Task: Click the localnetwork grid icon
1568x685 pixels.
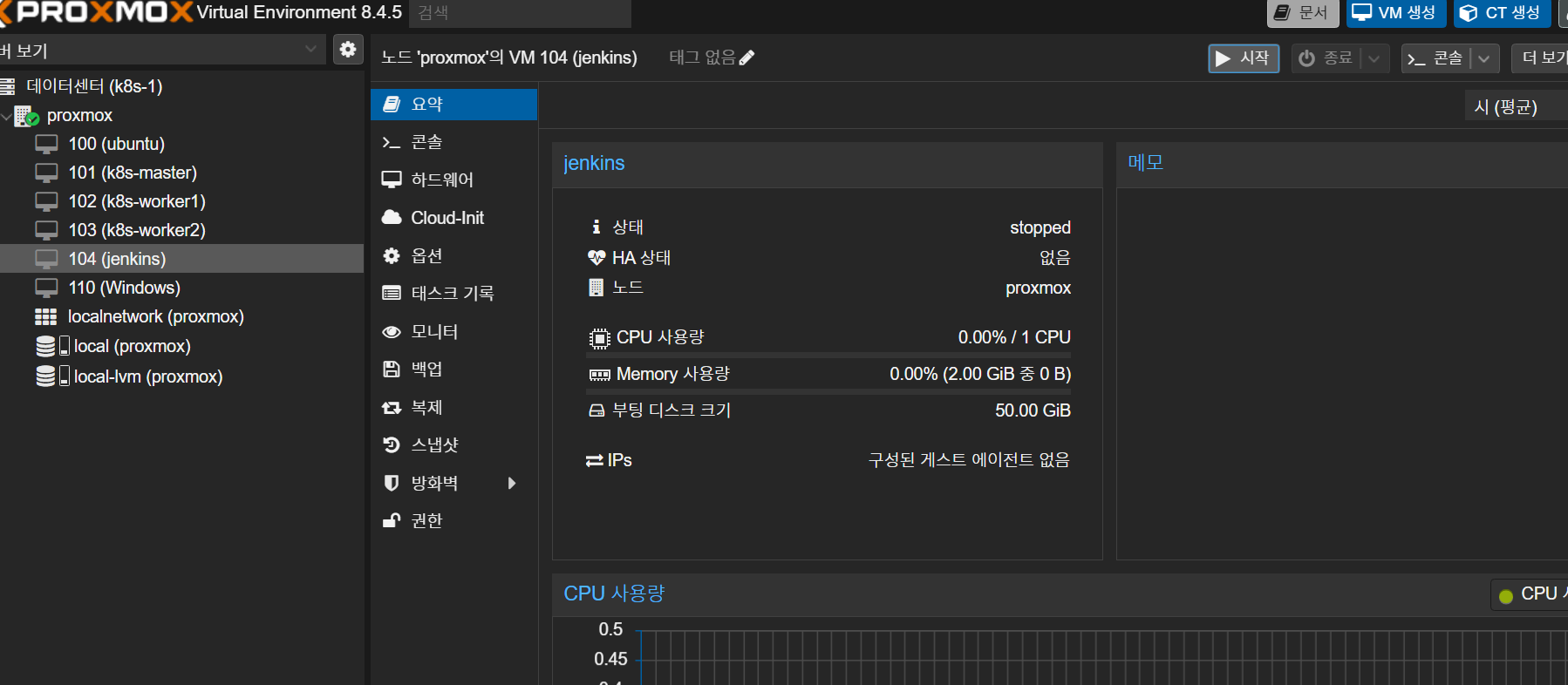Action: click(x=46, y=316)
